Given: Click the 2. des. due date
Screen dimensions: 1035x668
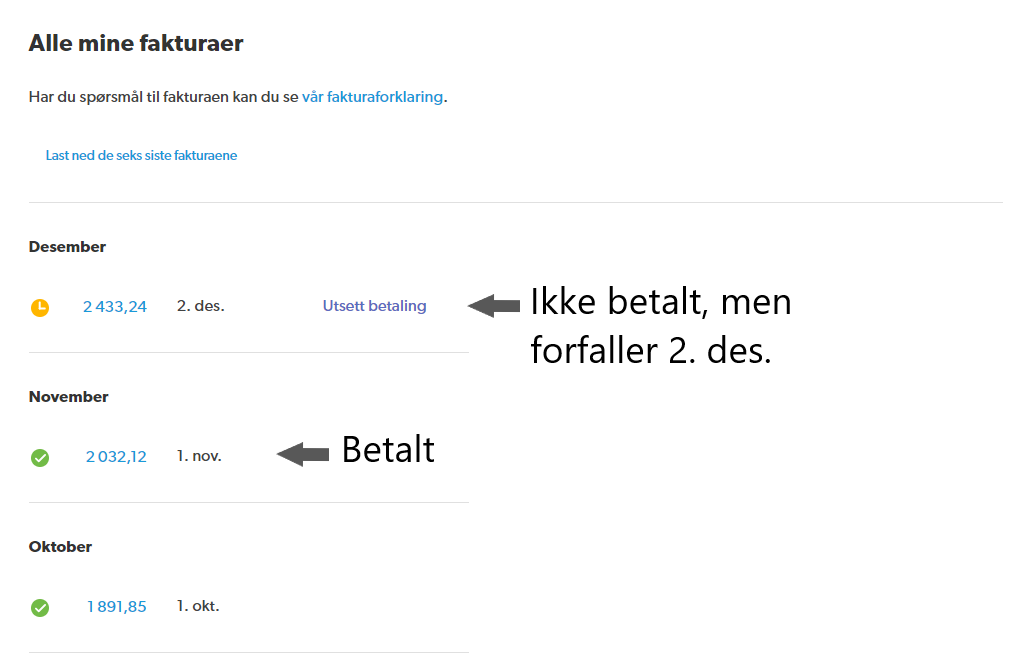Looking at the screenshot, I should coord(201,306).
